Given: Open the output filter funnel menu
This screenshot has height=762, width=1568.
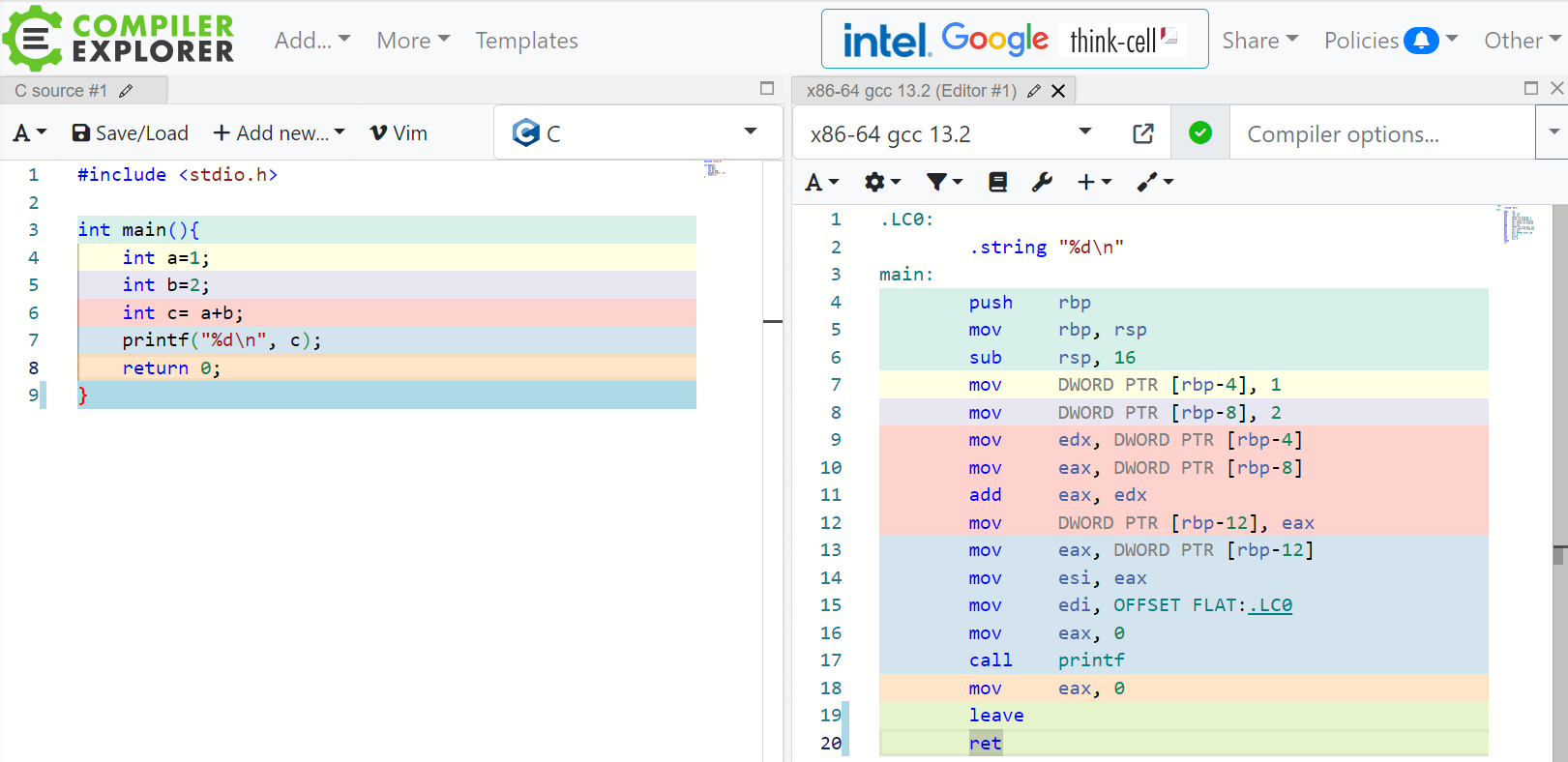Looking at the screenshot, I should [944, 182].
